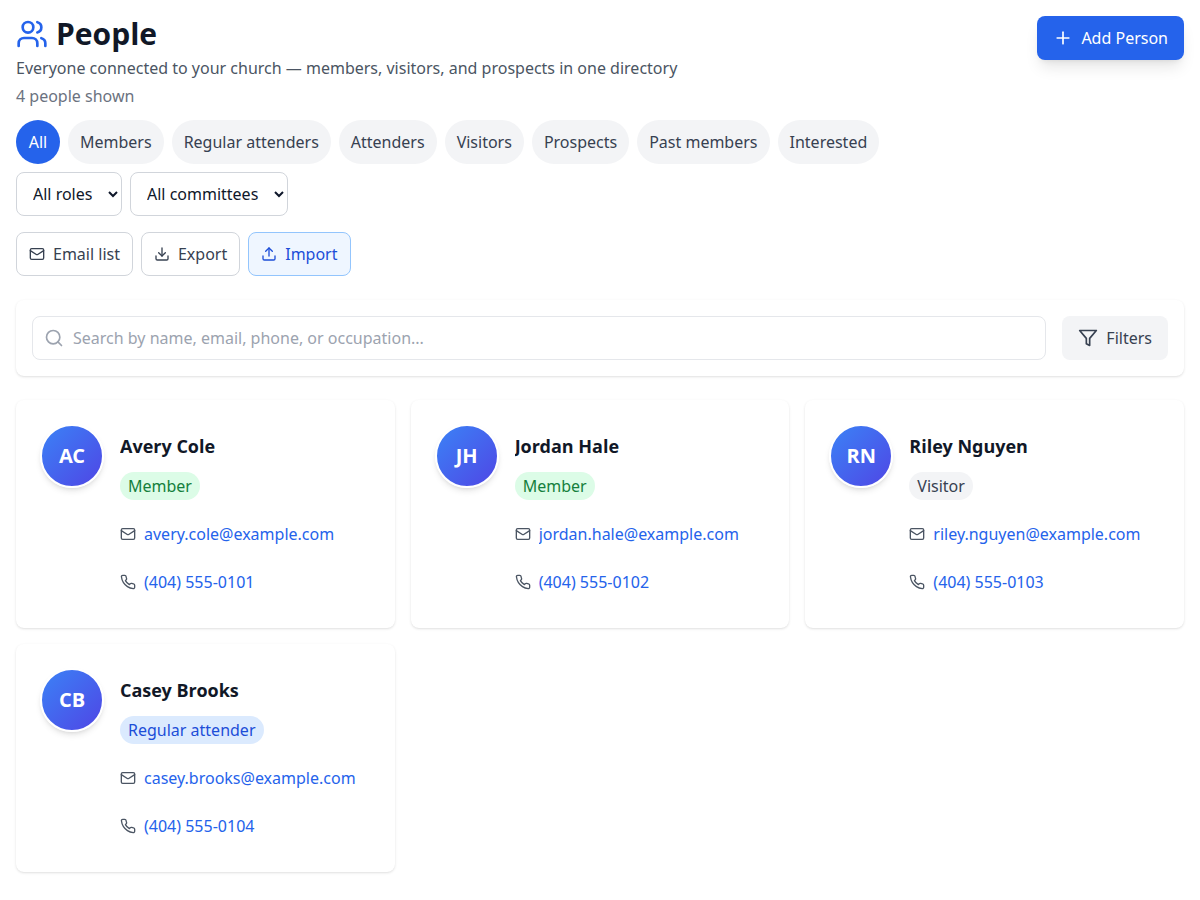Click the envelope icon on Avery Cole's card
The height and width of the screenshot is (900, 1200).
(128, 534)
